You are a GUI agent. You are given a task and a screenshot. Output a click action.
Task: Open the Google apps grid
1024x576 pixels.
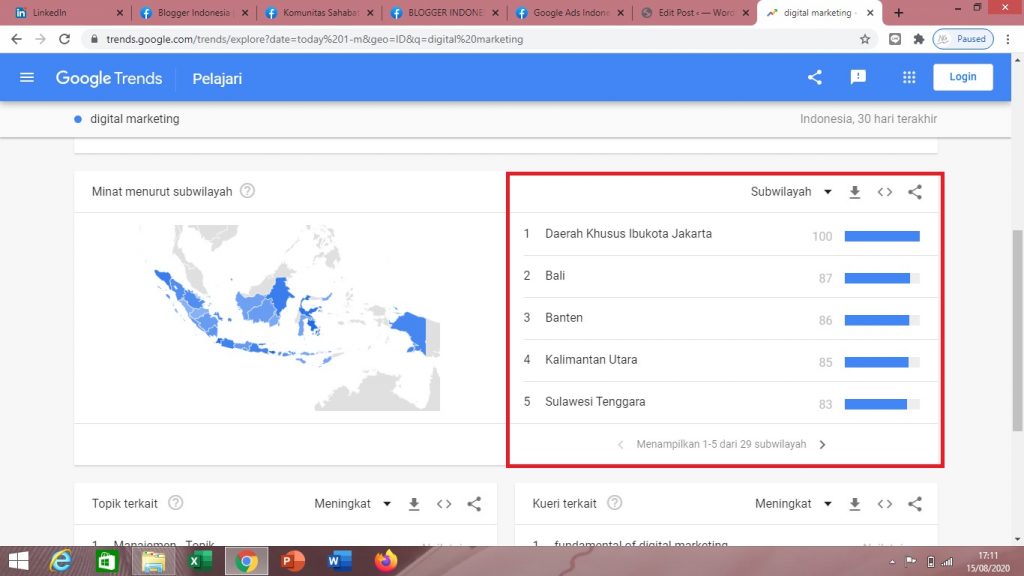909,78
